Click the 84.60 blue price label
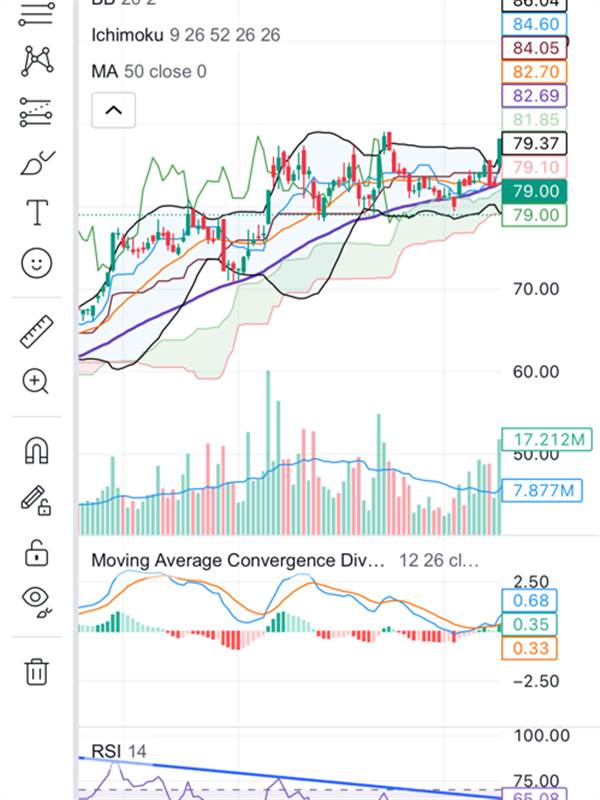The height and width of the screenshot is (800, 600). pos(534,24)
